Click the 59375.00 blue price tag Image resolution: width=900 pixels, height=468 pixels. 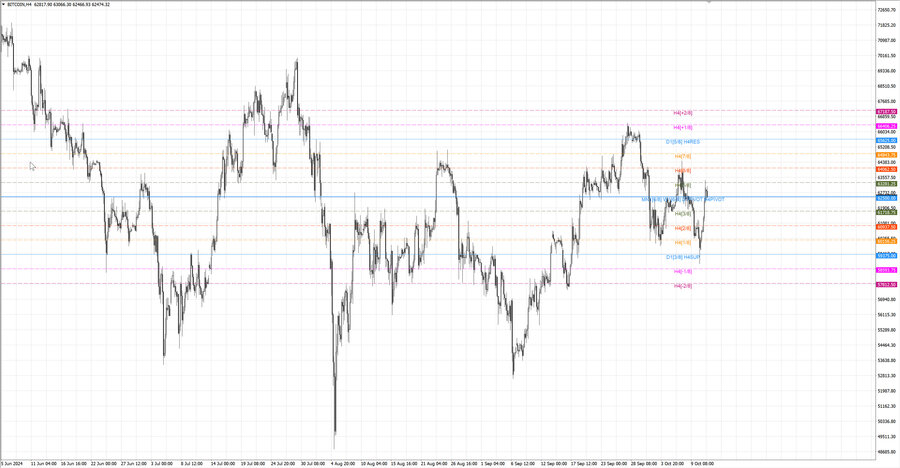click(x=887, y=256)
